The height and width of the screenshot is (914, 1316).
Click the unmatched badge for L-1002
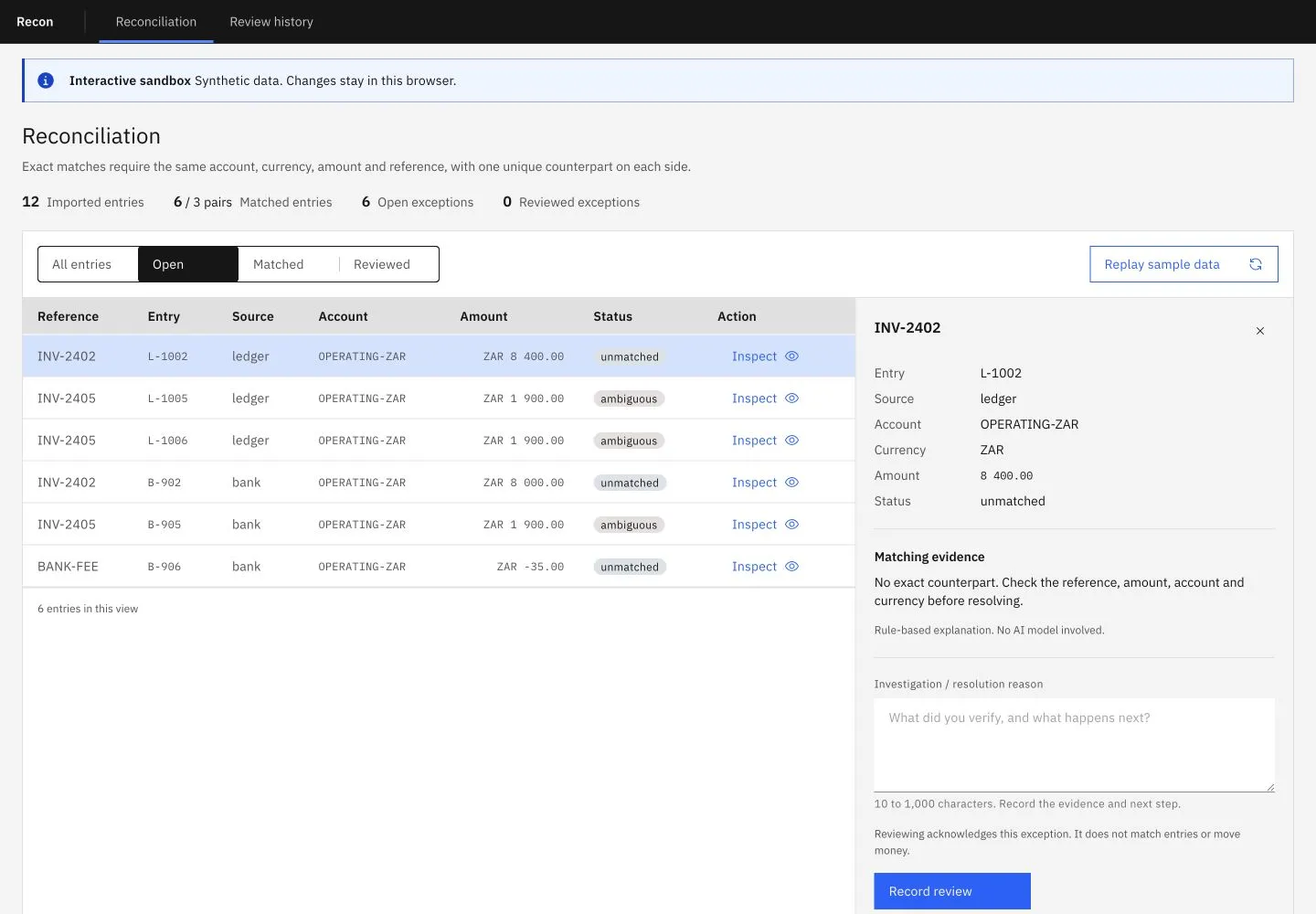click(630, 356)
